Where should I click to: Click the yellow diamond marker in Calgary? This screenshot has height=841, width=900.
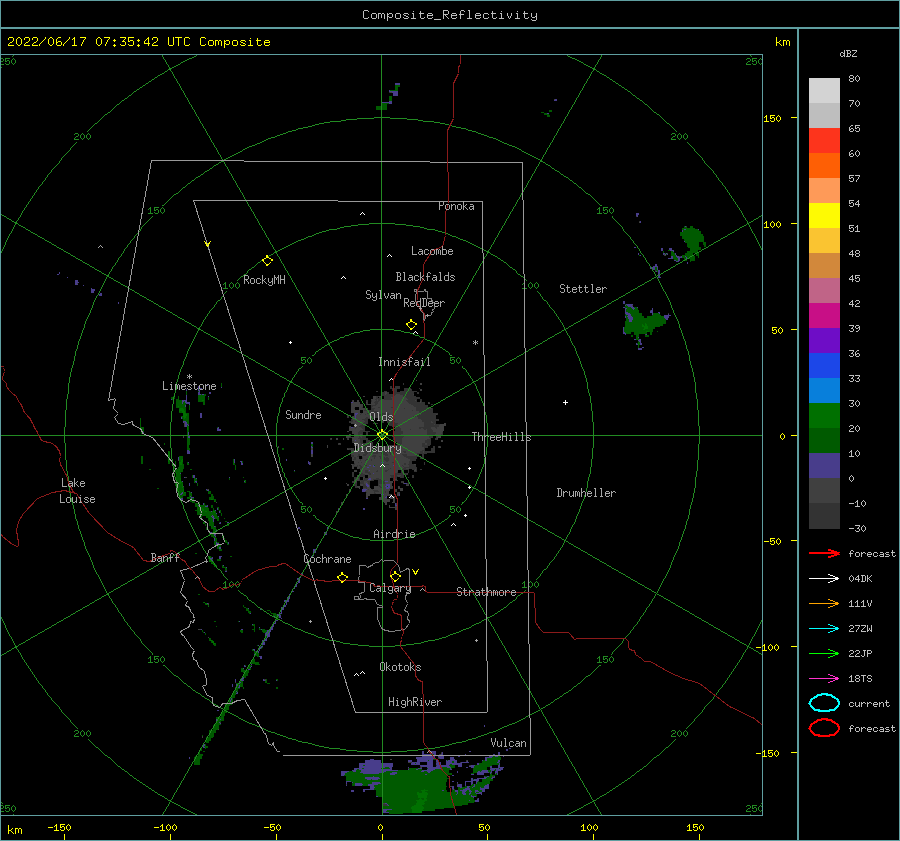click(395, 576)
